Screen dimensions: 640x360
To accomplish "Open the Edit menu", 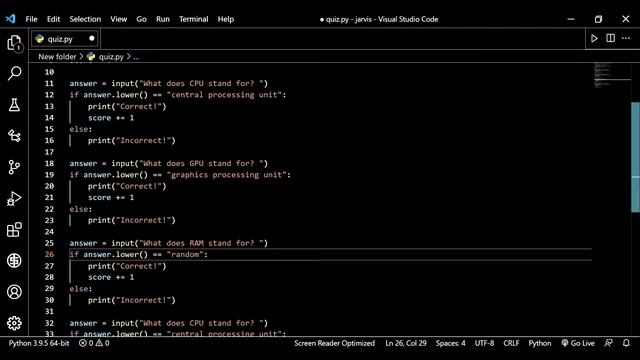I will [x=53, y=19].
